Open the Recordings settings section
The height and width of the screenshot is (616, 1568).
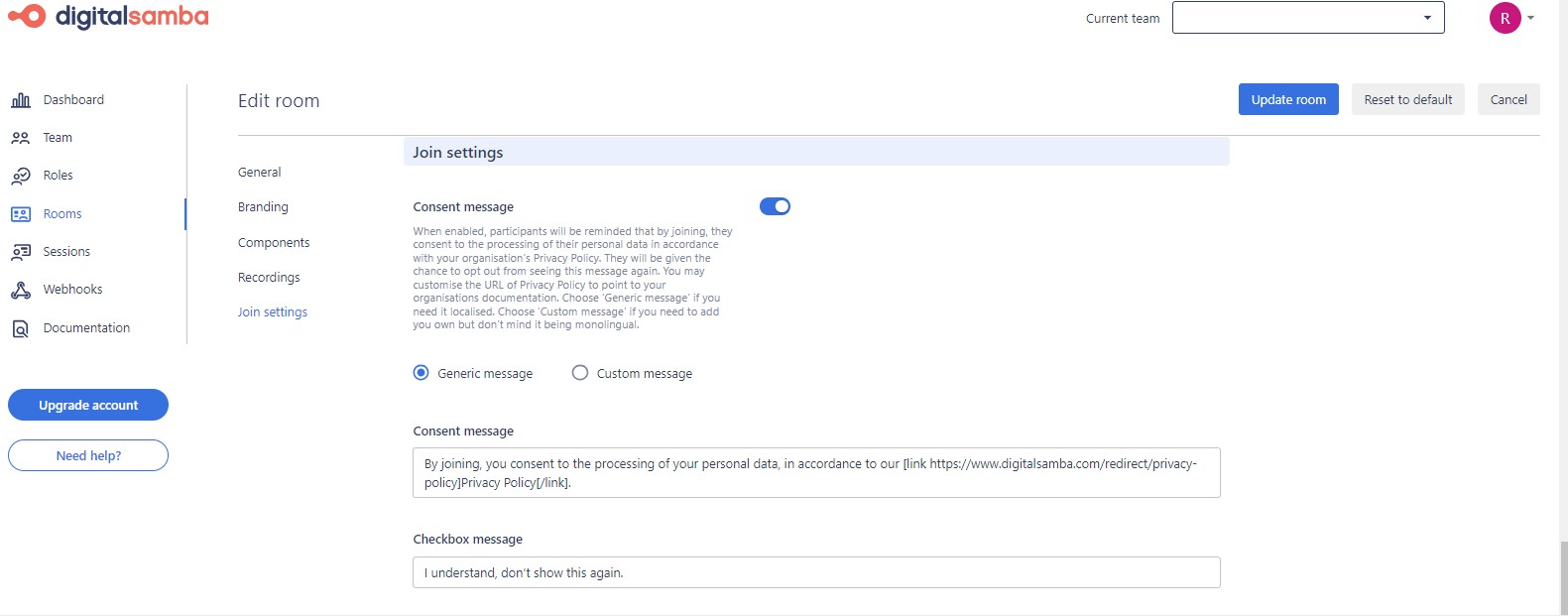click(269, 278)
